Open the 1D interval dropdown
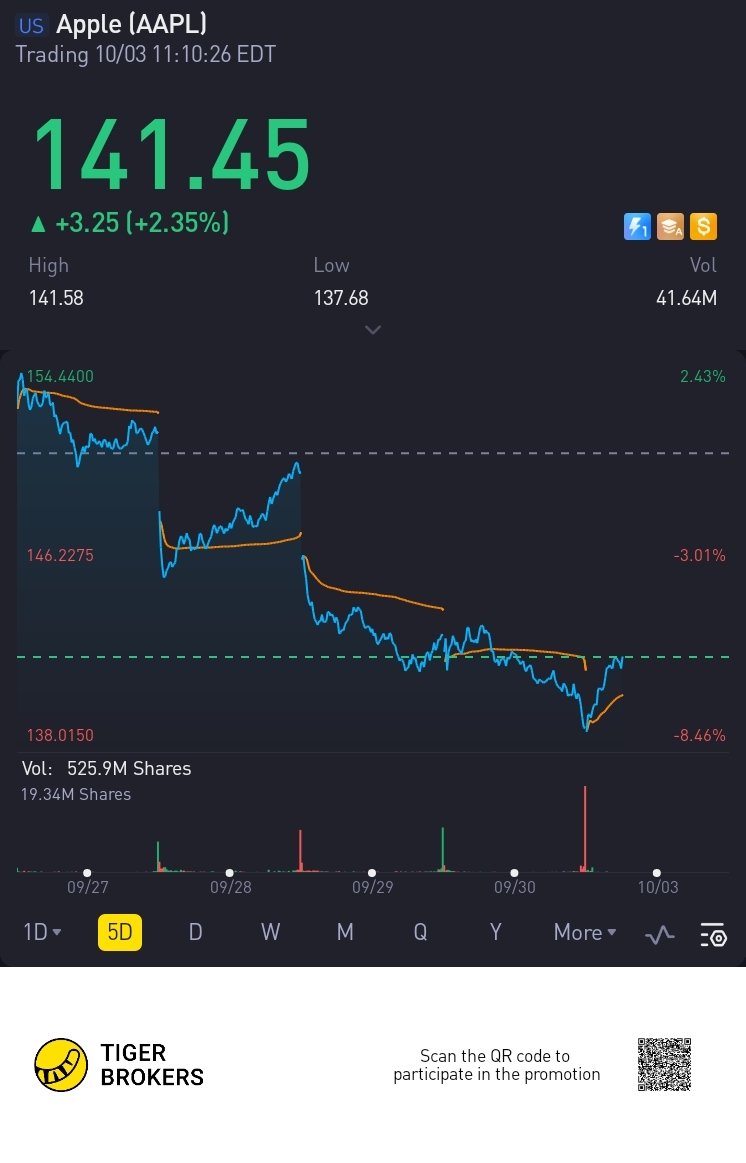This screenshot has height=1163, width=746. (x=42, y=932)
